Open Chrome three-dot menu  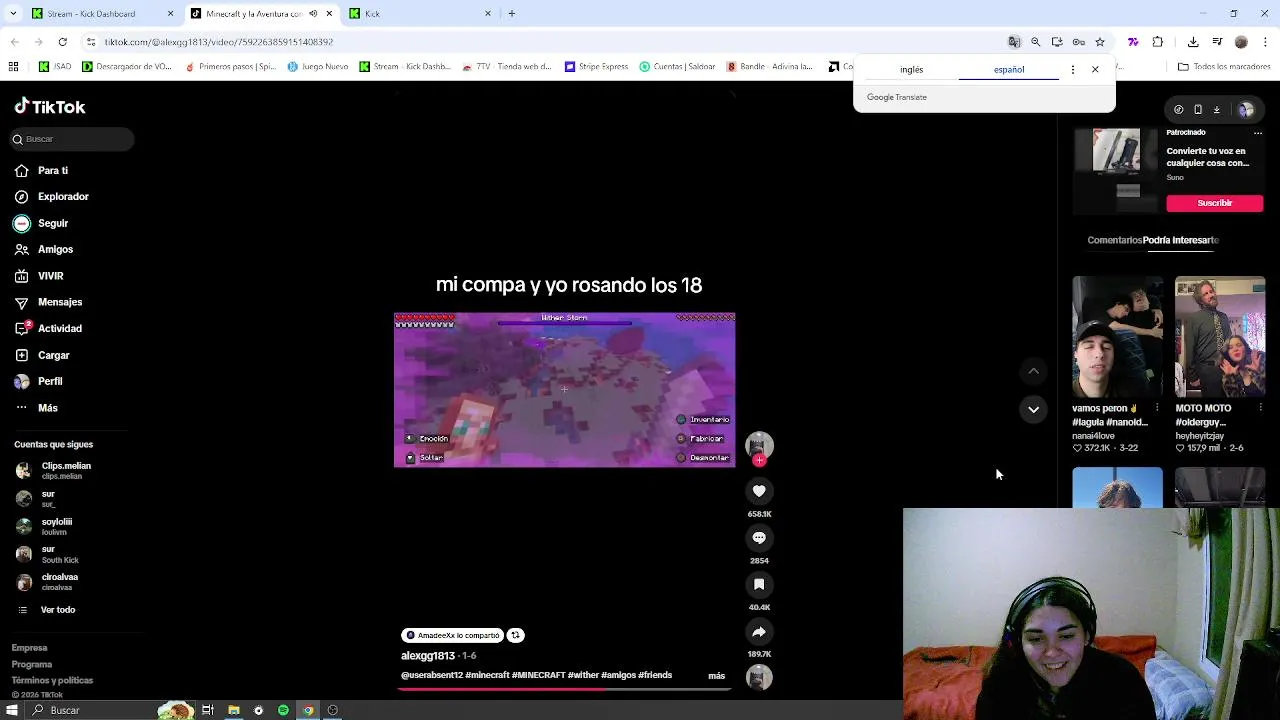1264,42
